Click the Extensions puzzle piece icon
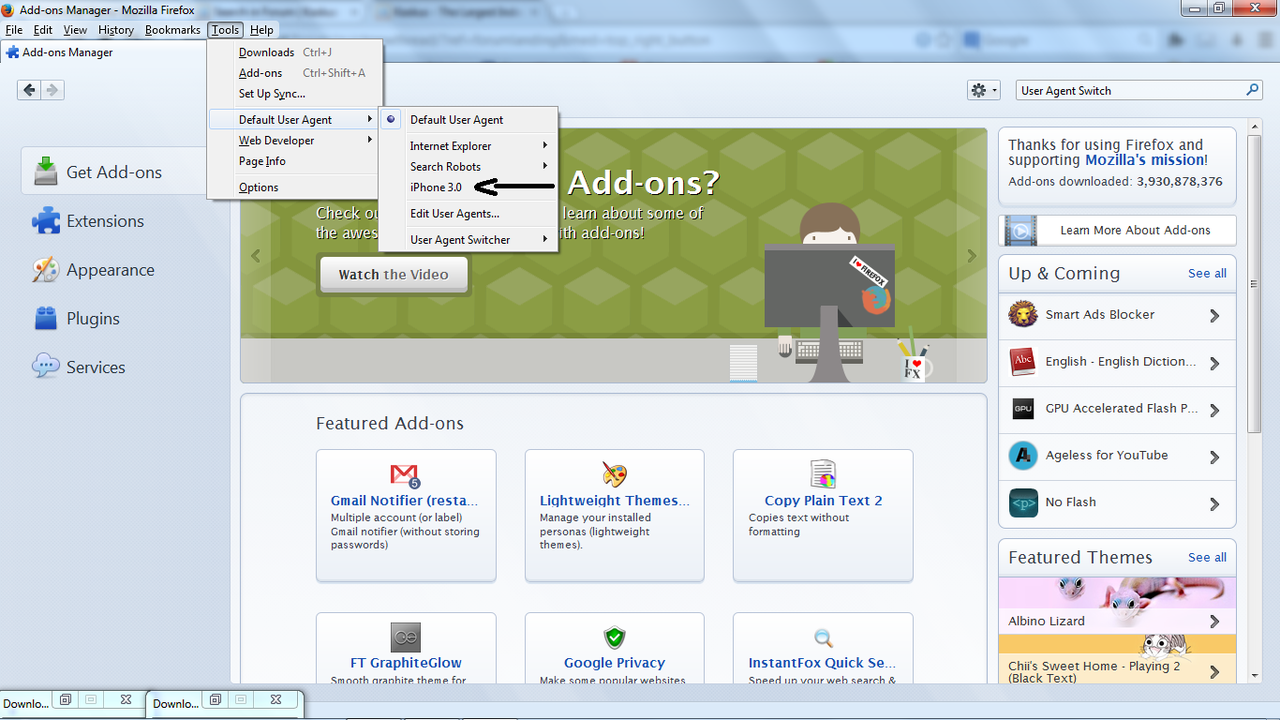 (x=46, y=221)
